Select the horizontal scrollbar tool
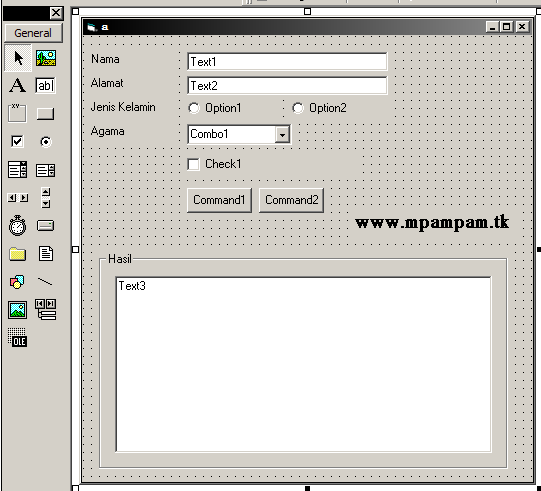The image size is (541, 491). click(x=17, y=198)
